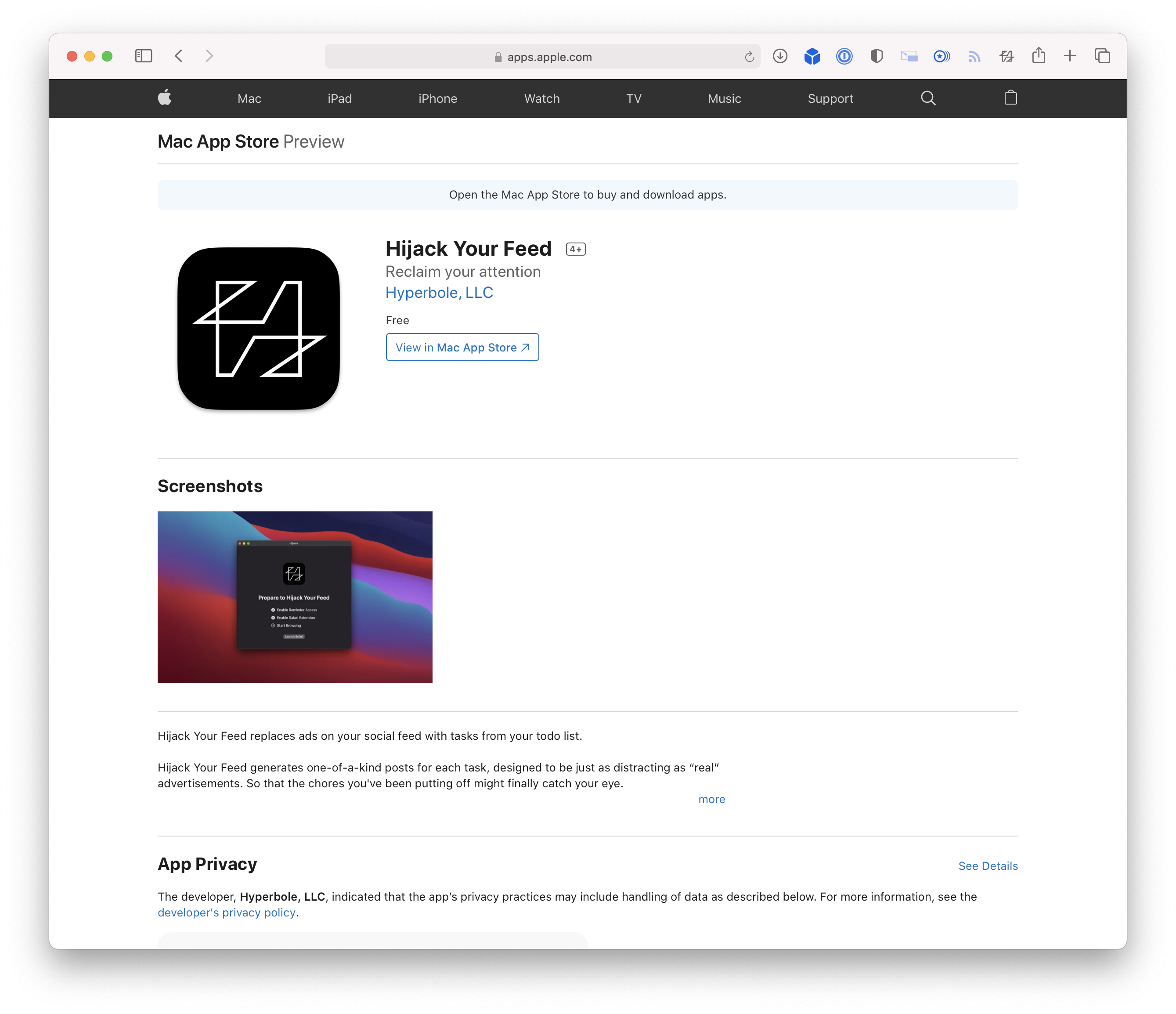
Task: Click the apps.apple.com address field
Action: pos(542,56)
